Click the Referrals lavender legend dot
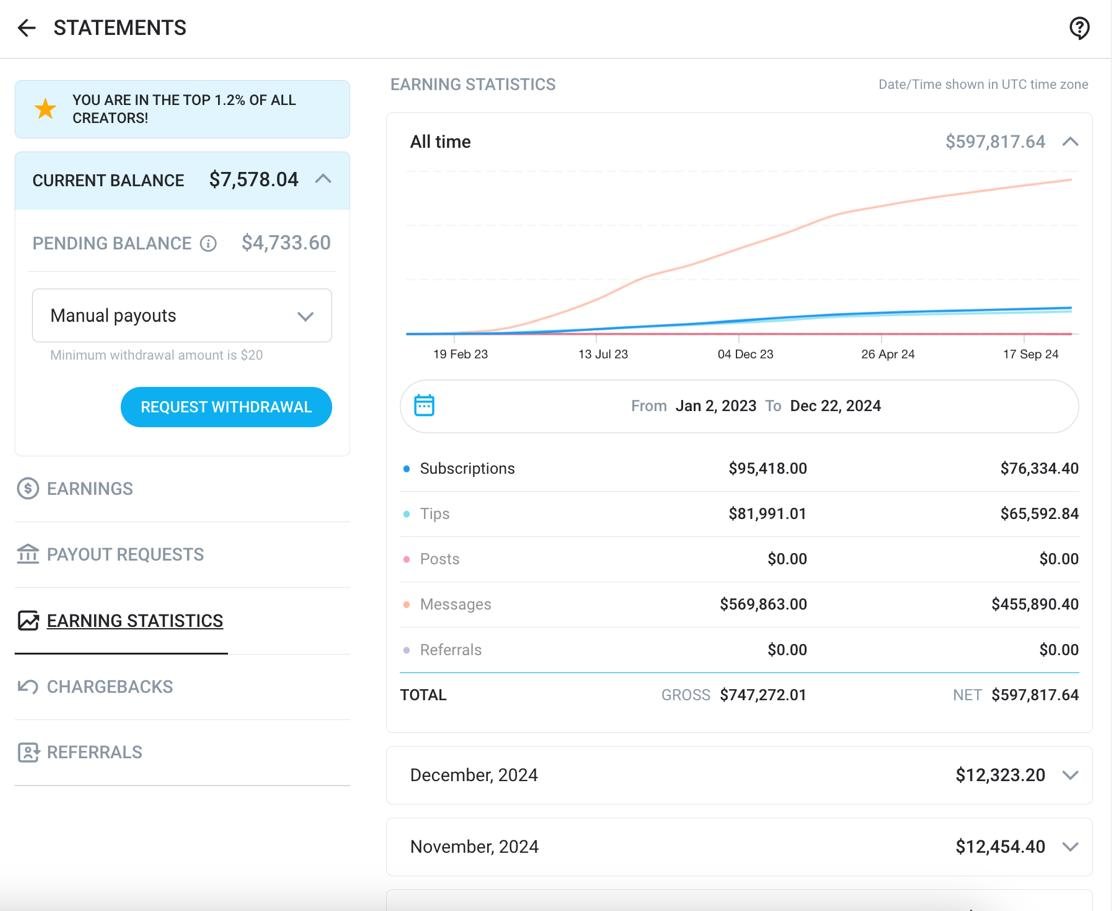The image size is (1114, 911). pyautogui.click(x=406, y=650)
